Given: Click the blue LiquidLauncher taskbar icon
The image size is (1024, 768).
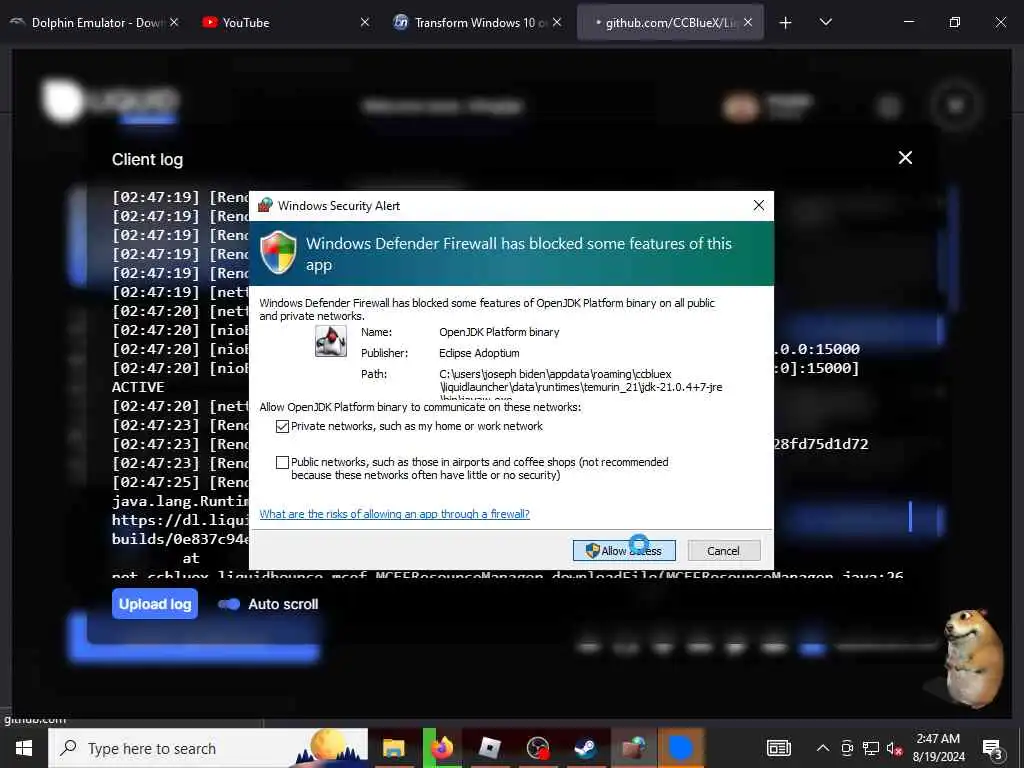Looking at the screenshot, I should pyautogui.click(x=680, y=748).
